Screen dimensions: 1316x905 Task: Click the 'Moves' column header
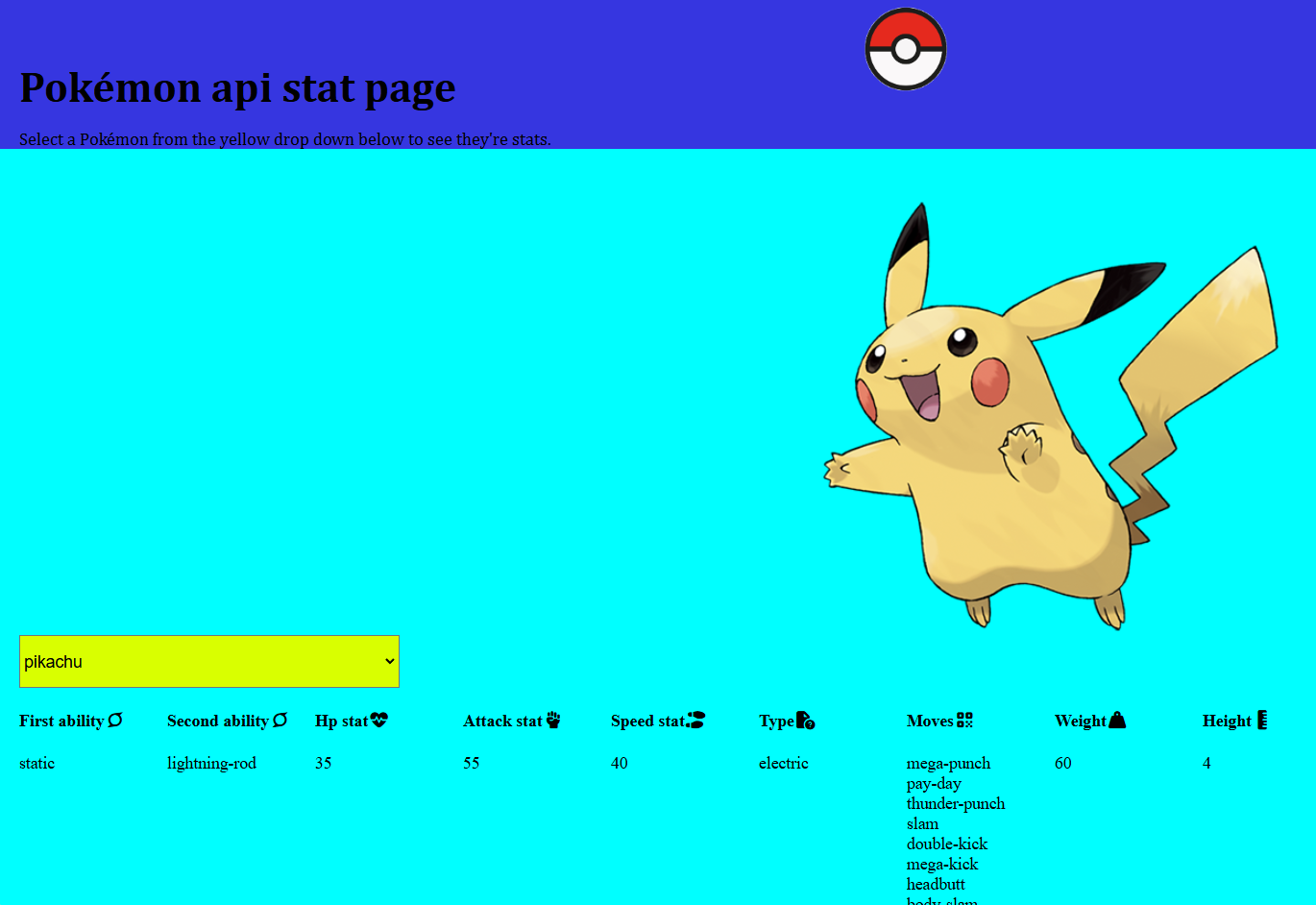tap(930, 721)
